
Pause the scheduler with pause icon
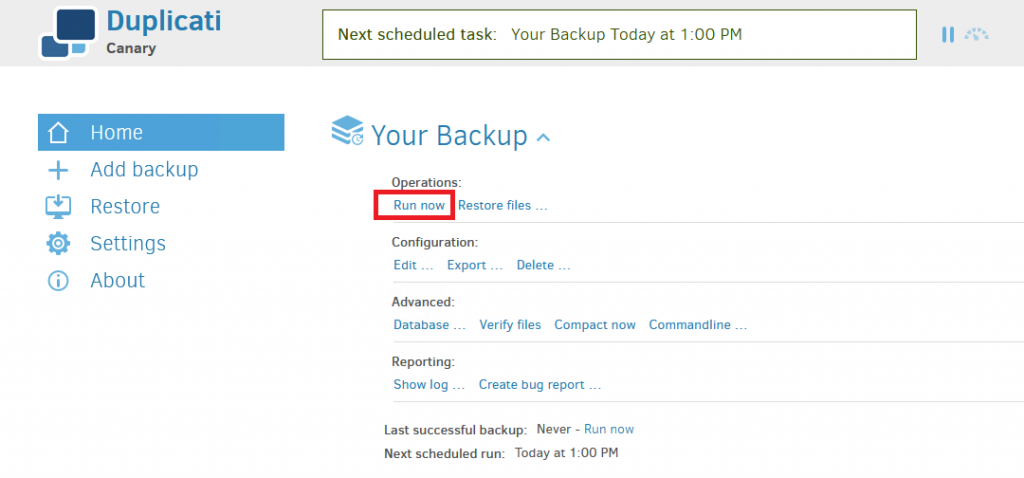coord(948,35)
